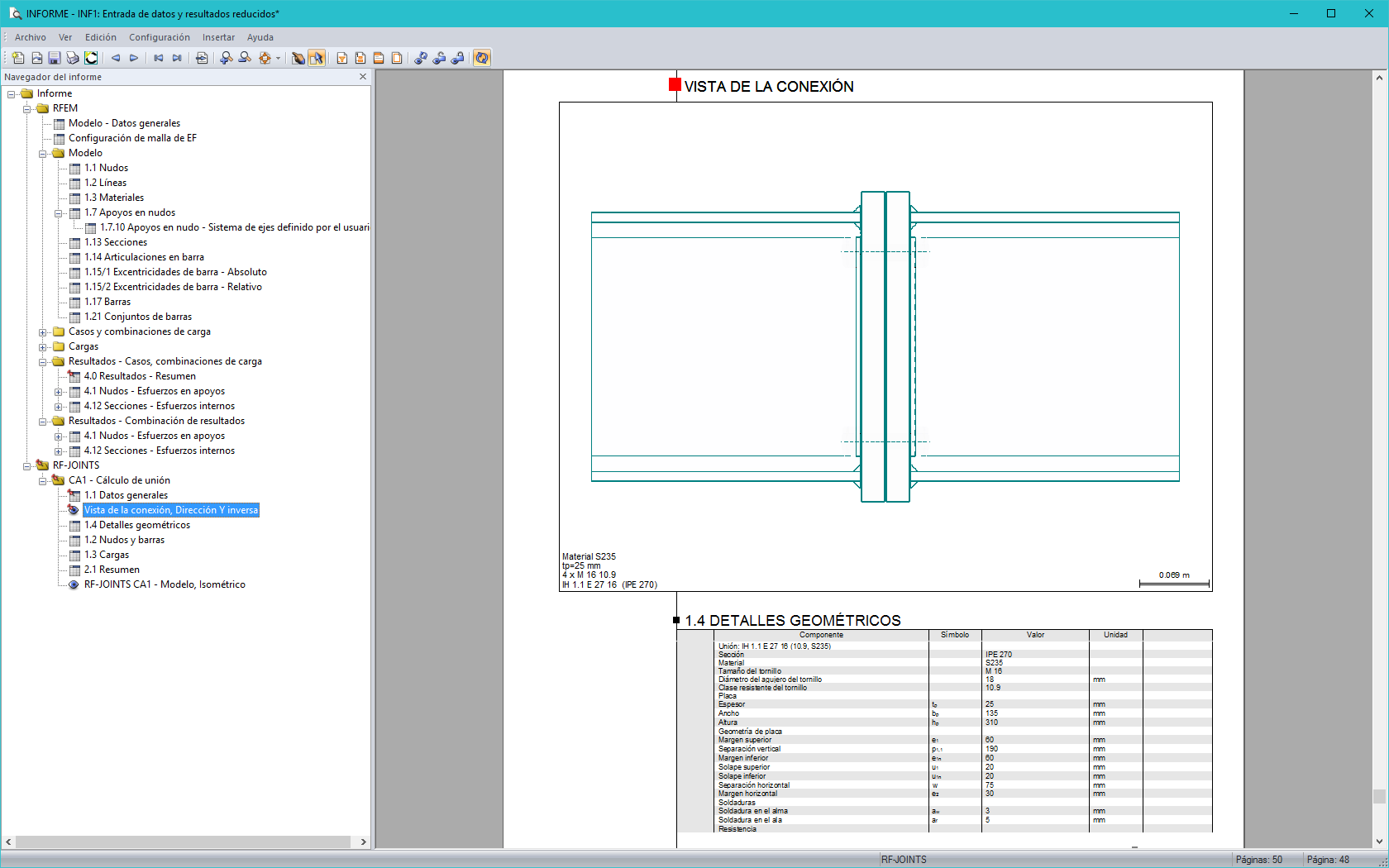This screenshot has width=1389, height=868.
Task: Collapse the RF-JOINTS folder node
Action: 27,466
